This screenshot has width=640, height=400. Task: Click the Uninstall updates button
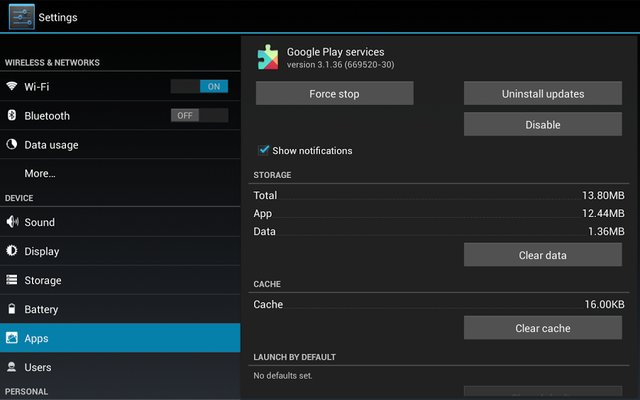(542, 94)
